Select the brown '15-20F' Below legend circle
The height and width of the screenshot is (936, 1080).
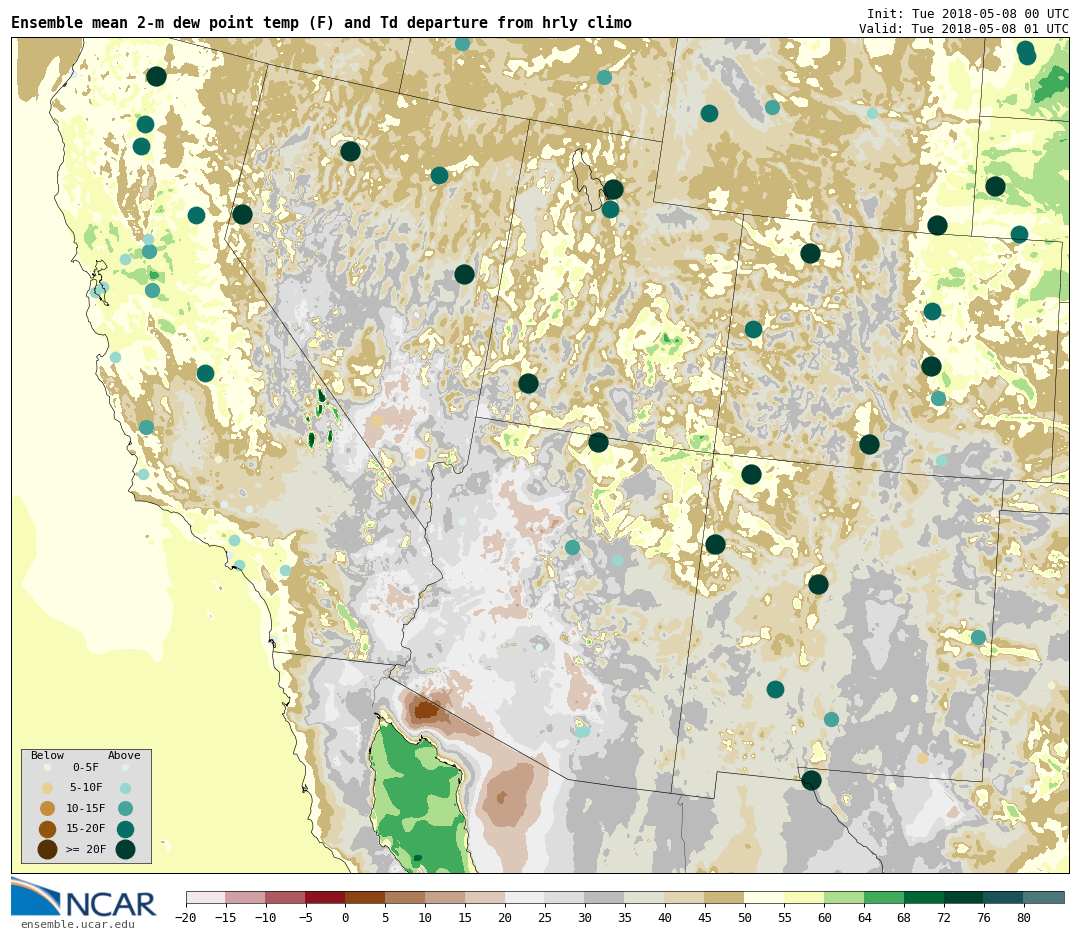click(47, 829)
